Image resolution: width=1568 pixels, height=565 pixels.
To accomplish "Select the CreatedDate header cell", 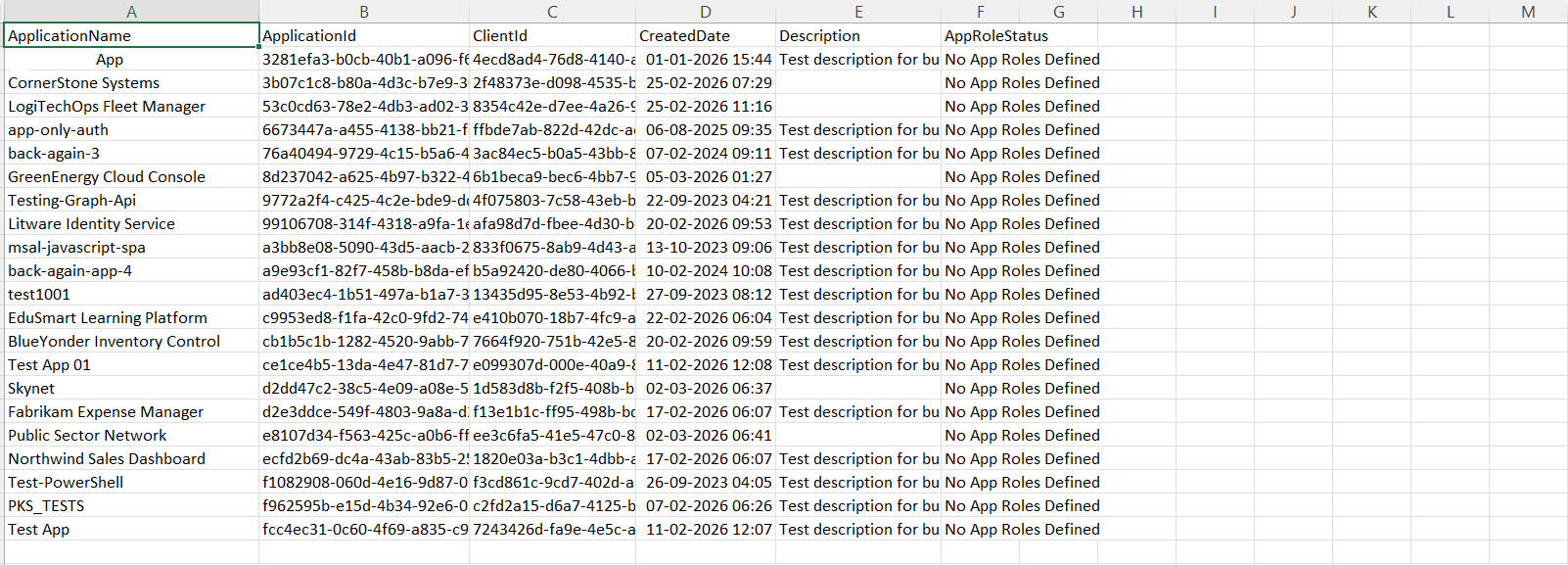I will (706, 36).
